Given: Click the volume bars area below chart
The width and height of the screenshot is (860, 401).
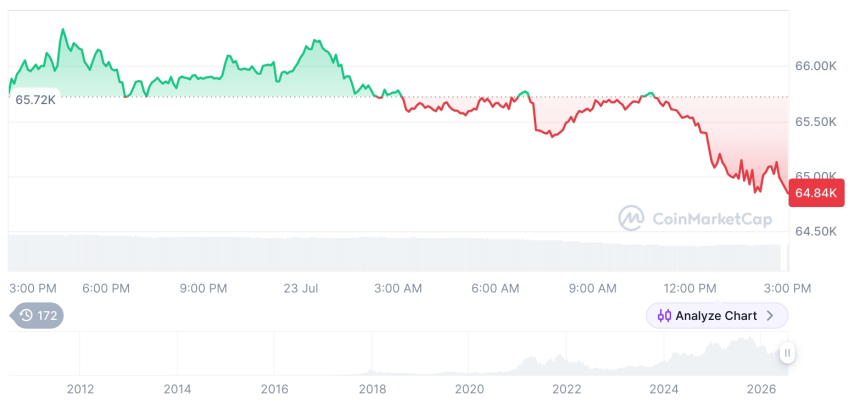Looking at the screenshot, I should point(395,253).
